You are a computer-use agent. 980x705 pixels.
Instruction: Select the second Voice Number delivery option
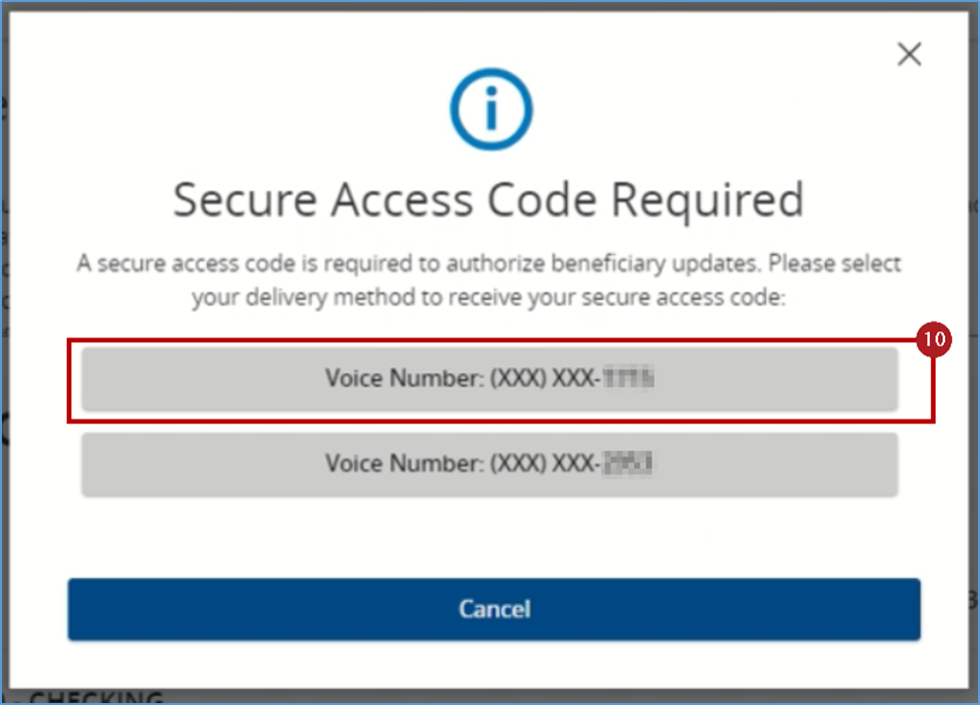tap(489, 465)
